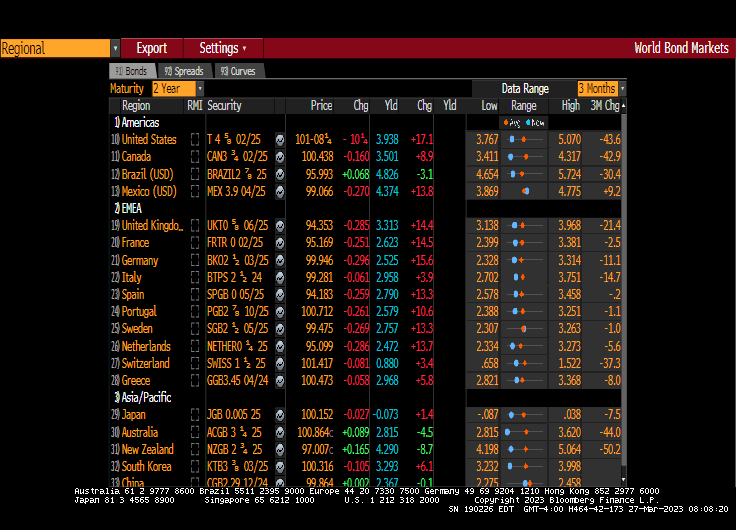
Task: Expand the Regional dropdown
Action: (115, 48)
